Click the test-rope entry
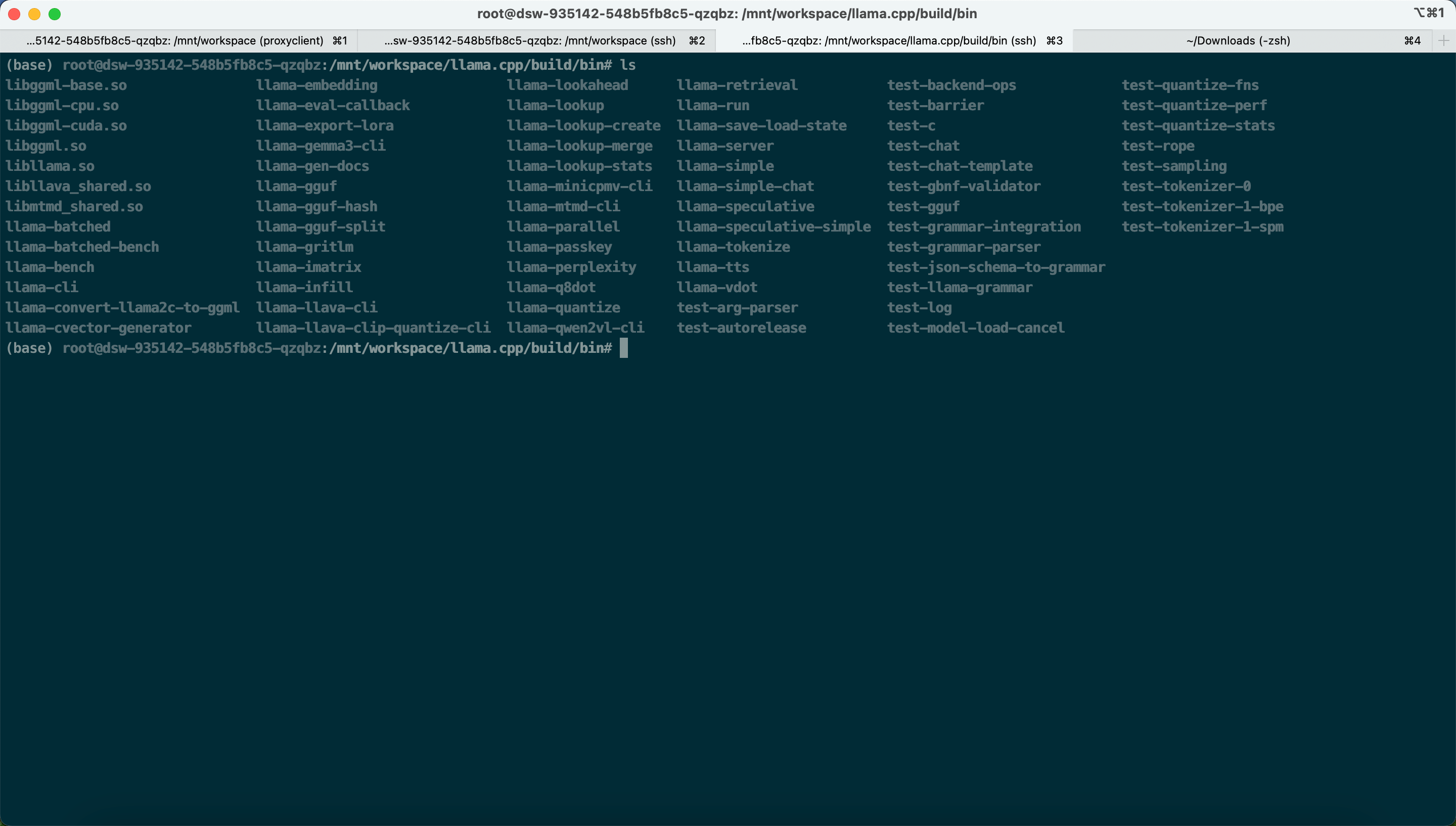Viewport: 1456px width, 826px height. [x=1158, y=146]
